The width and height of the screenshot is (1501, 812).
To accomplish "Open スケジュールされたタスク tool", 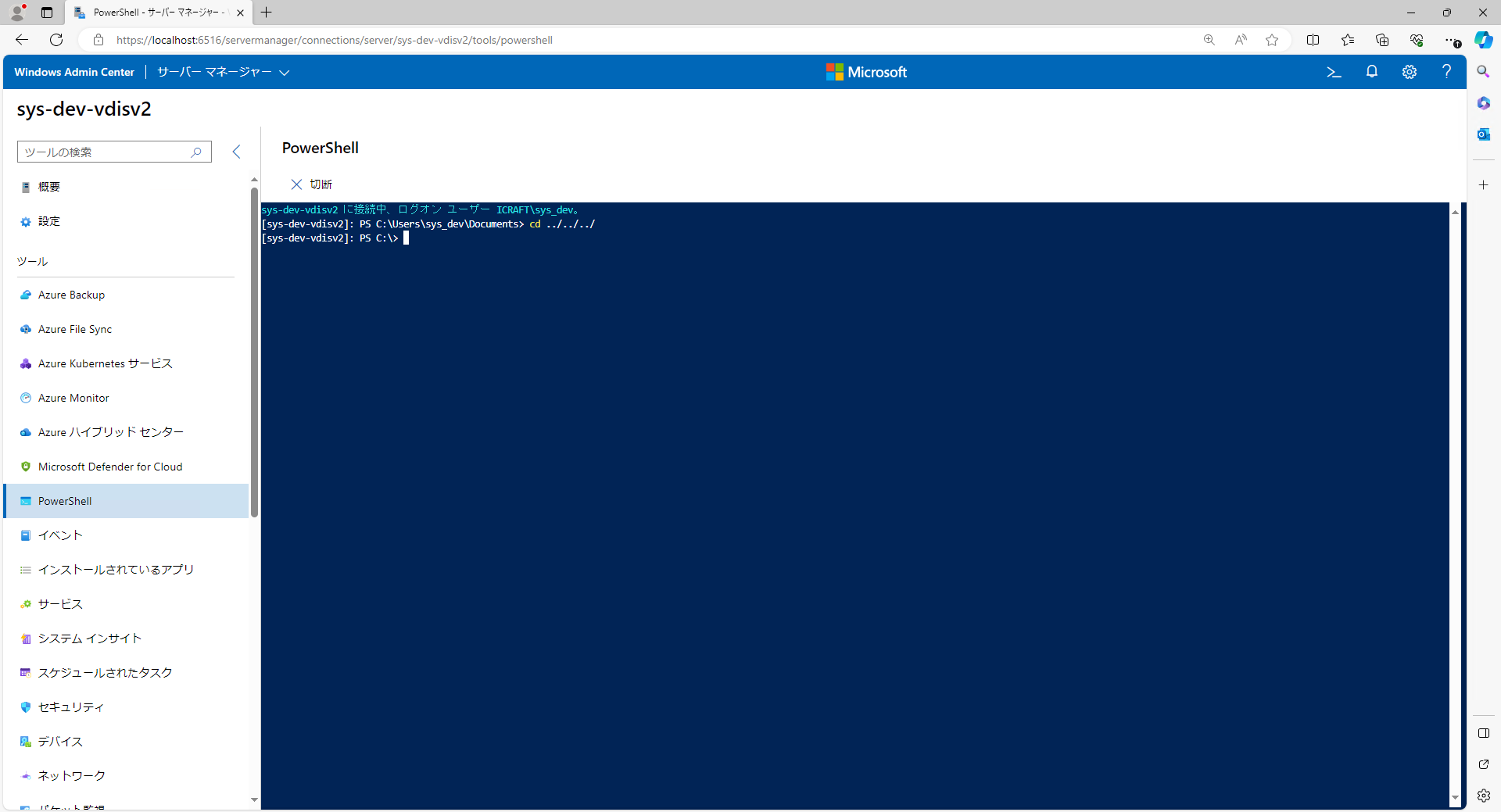I will click(125, 673).
